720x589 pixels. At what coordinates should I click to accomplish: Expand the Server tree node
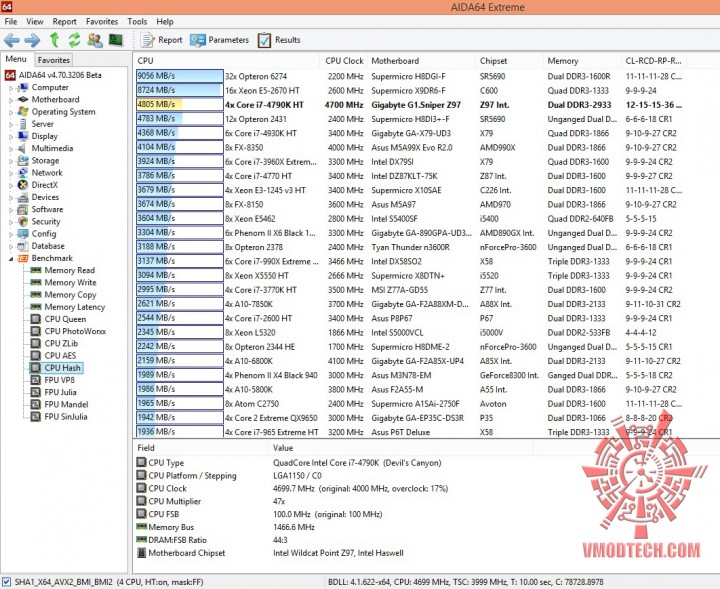(11, 124)
